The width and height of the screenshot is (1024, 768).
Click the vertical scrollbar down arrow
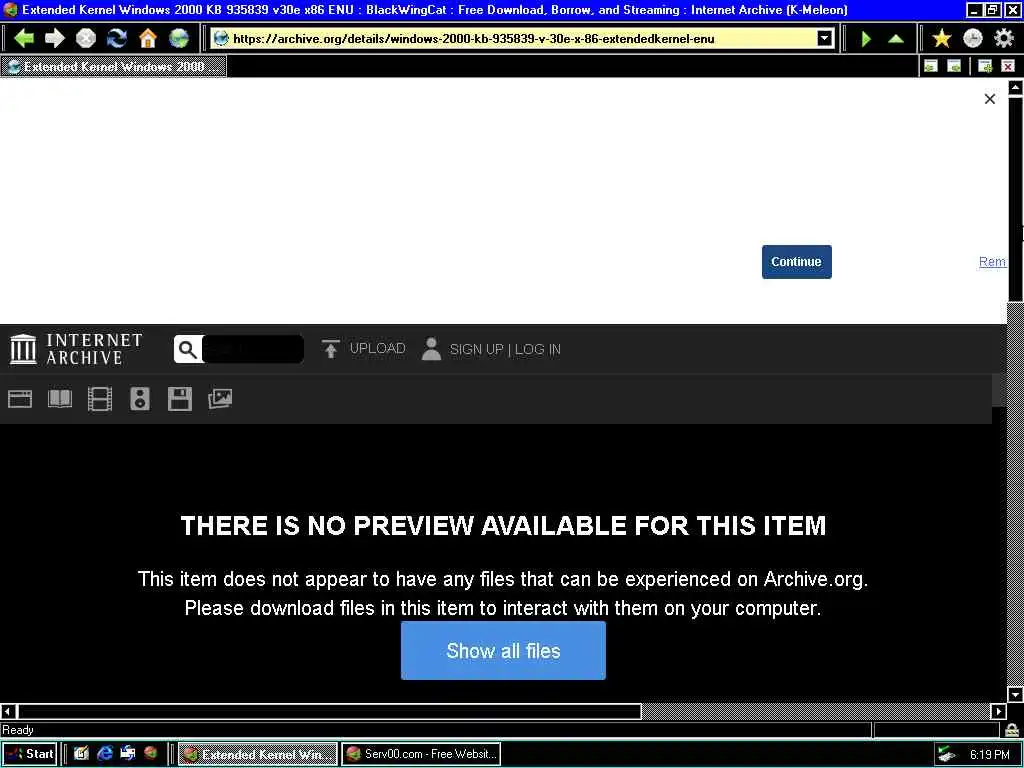[1016, 694]
